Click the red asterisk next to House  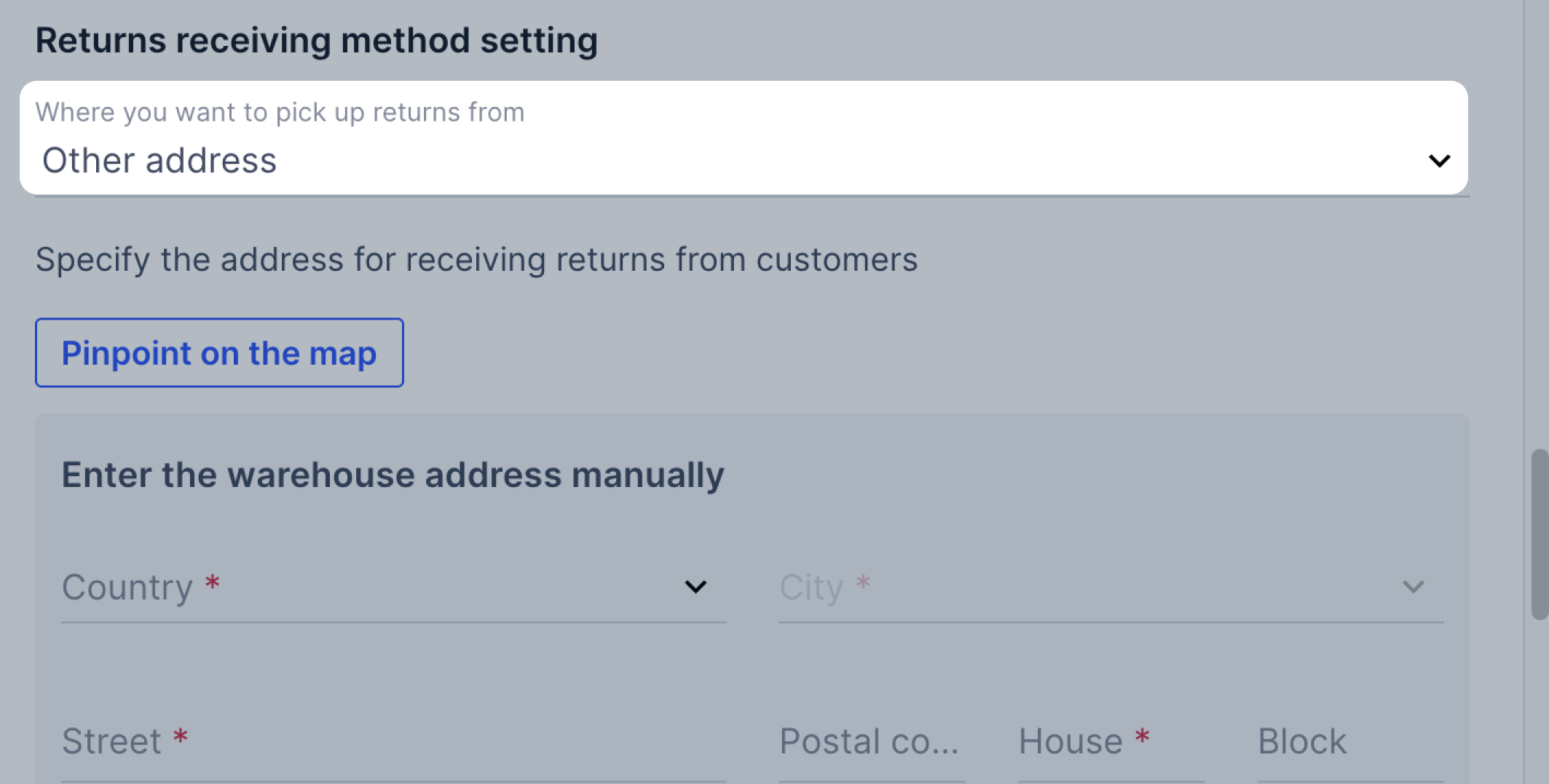tap(1142, 737)
